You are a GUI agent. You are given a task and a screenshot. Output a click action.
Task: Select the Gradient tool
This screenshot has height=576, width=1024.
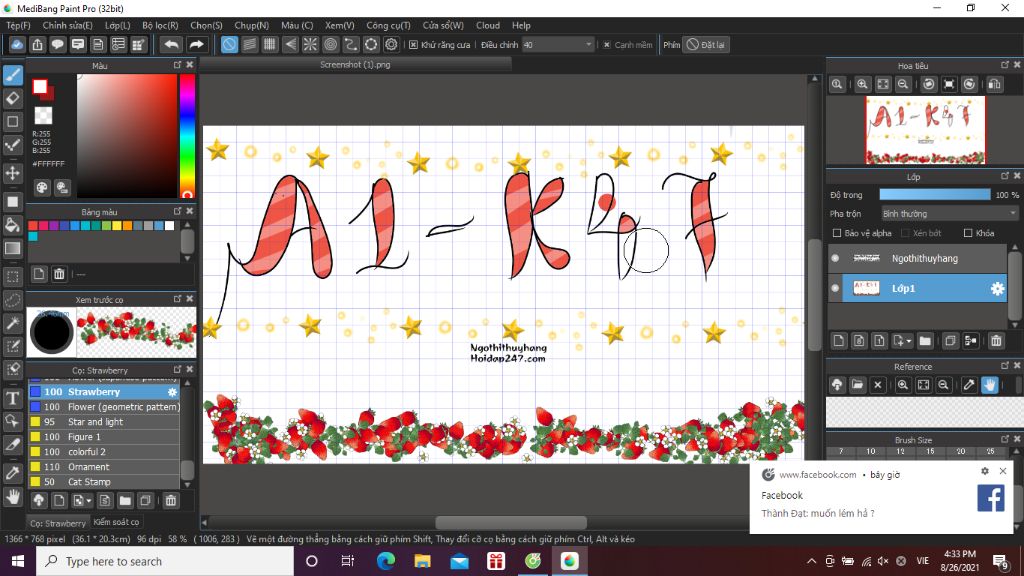[12, 248]
